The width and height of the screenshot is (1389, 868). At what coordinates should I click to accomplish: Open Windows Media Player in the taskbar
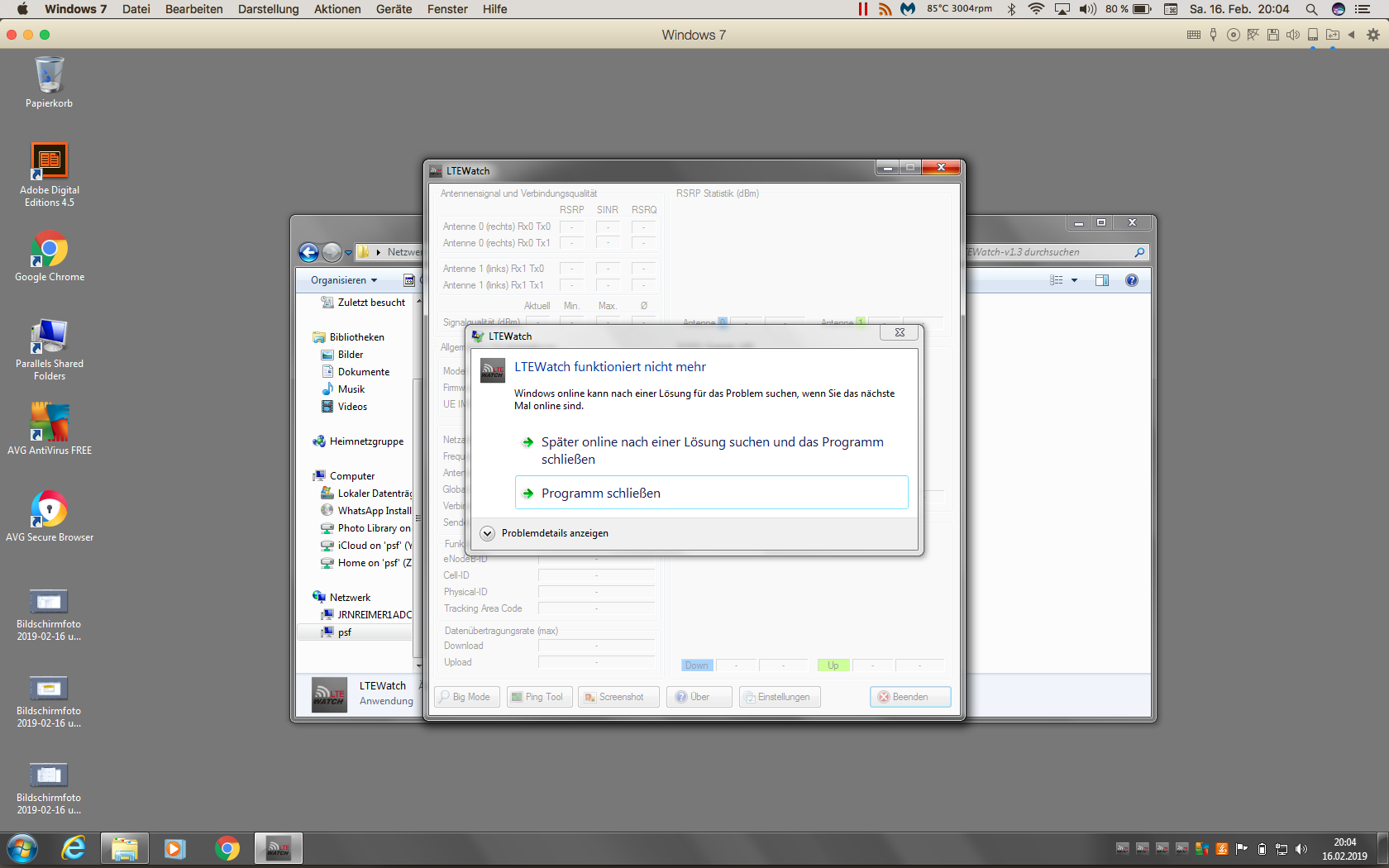pyautogui.click(x=175, y=849)
